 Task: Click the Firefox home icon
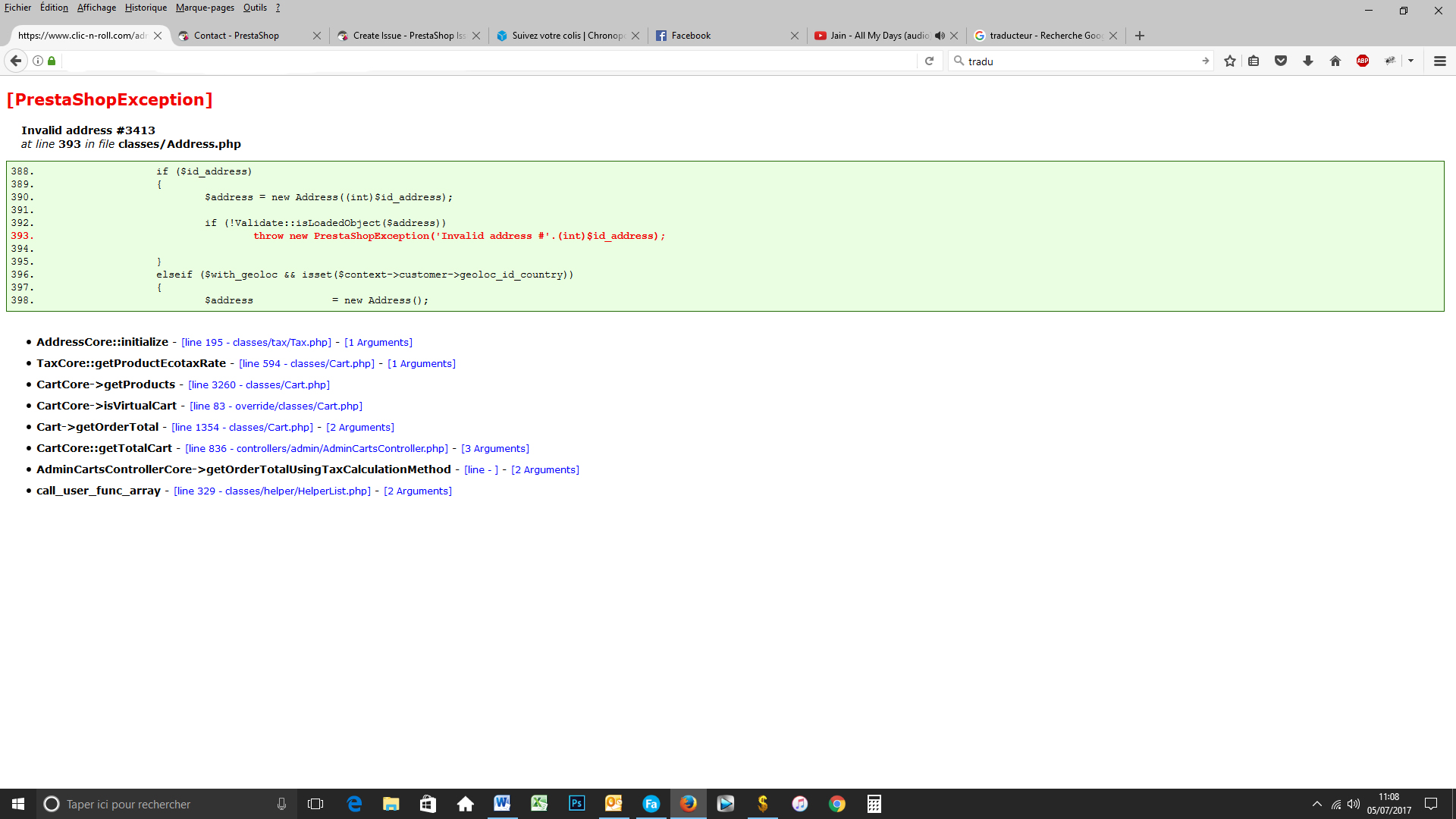1335,61
